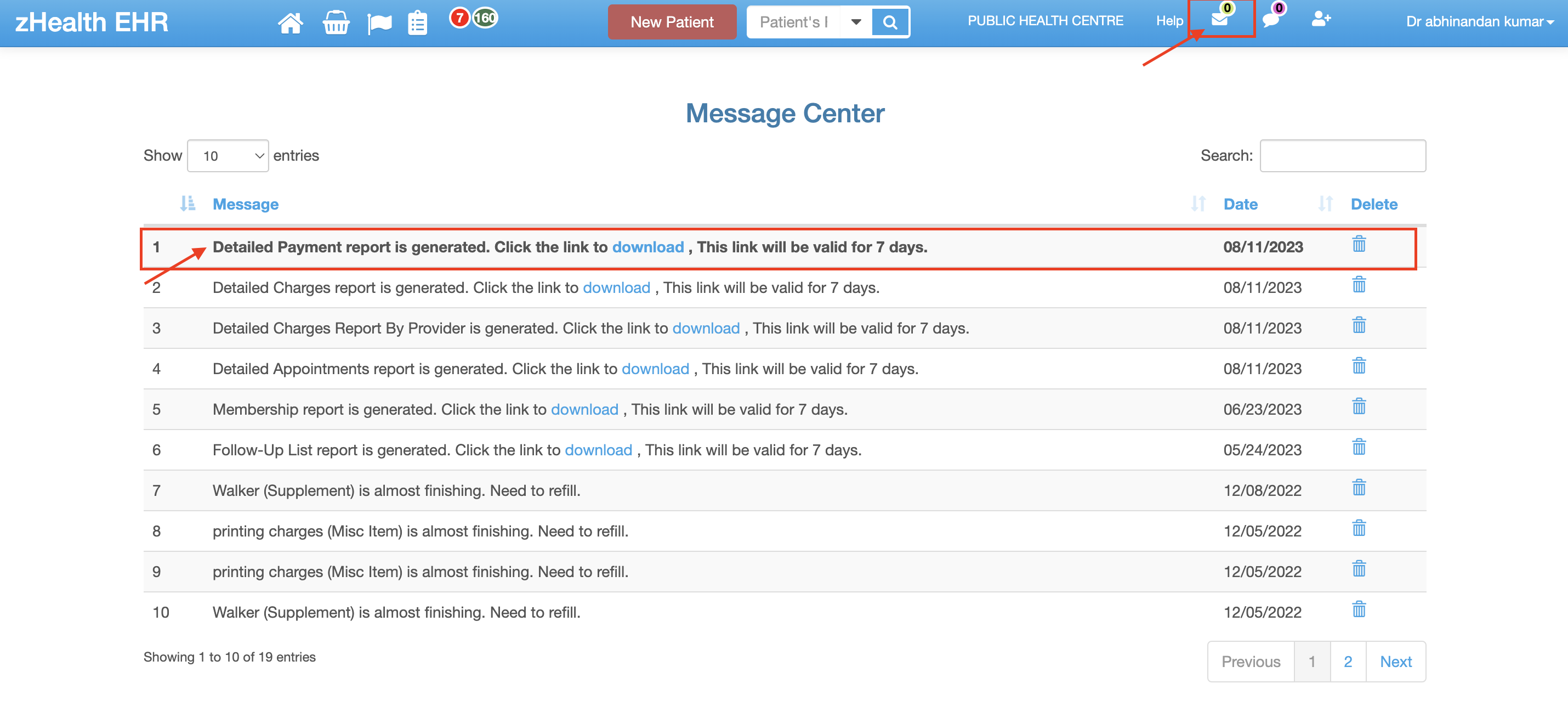Click date 05/24/2023 in Follow-Up row
The height and width of the screenshot is (723, 1568).
tap(1263, 450)
